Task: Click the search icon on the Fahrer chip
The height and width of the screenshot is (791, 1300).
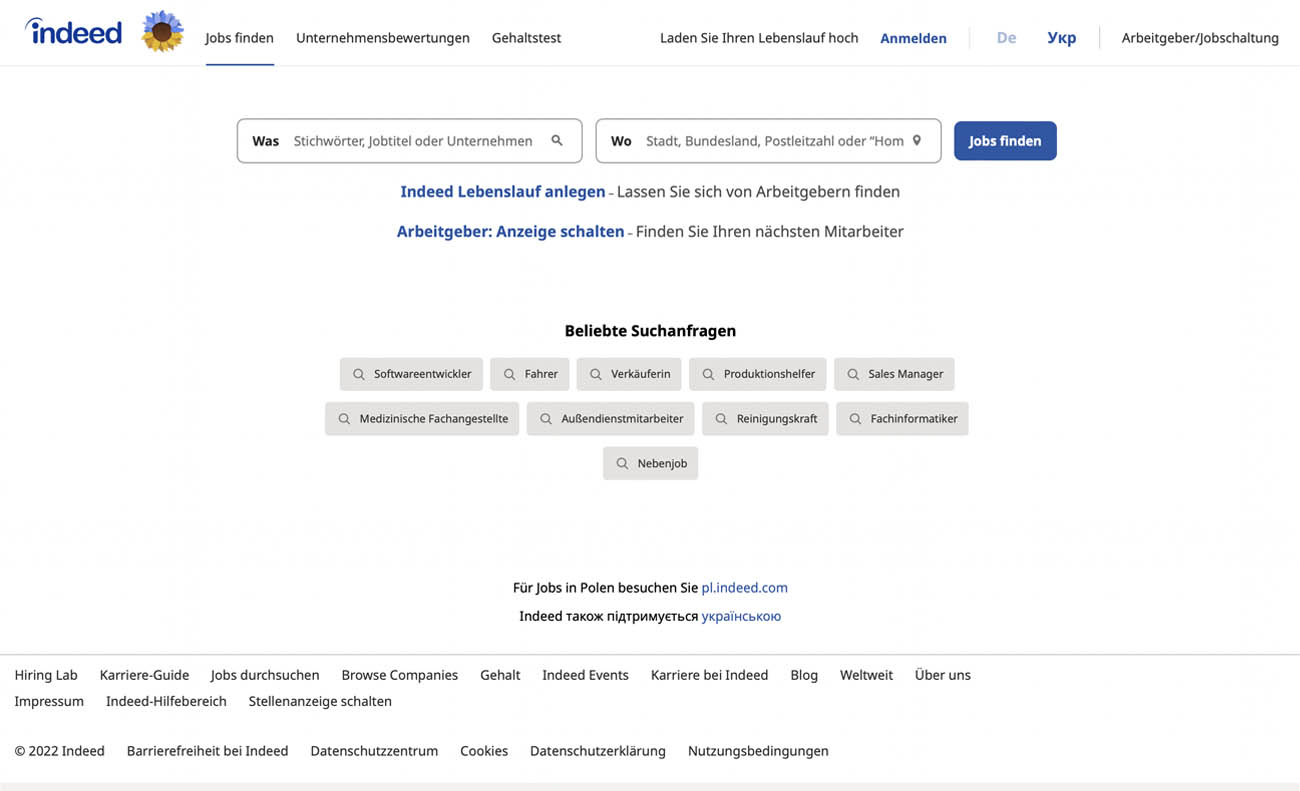Action: [x=511, y=373]
